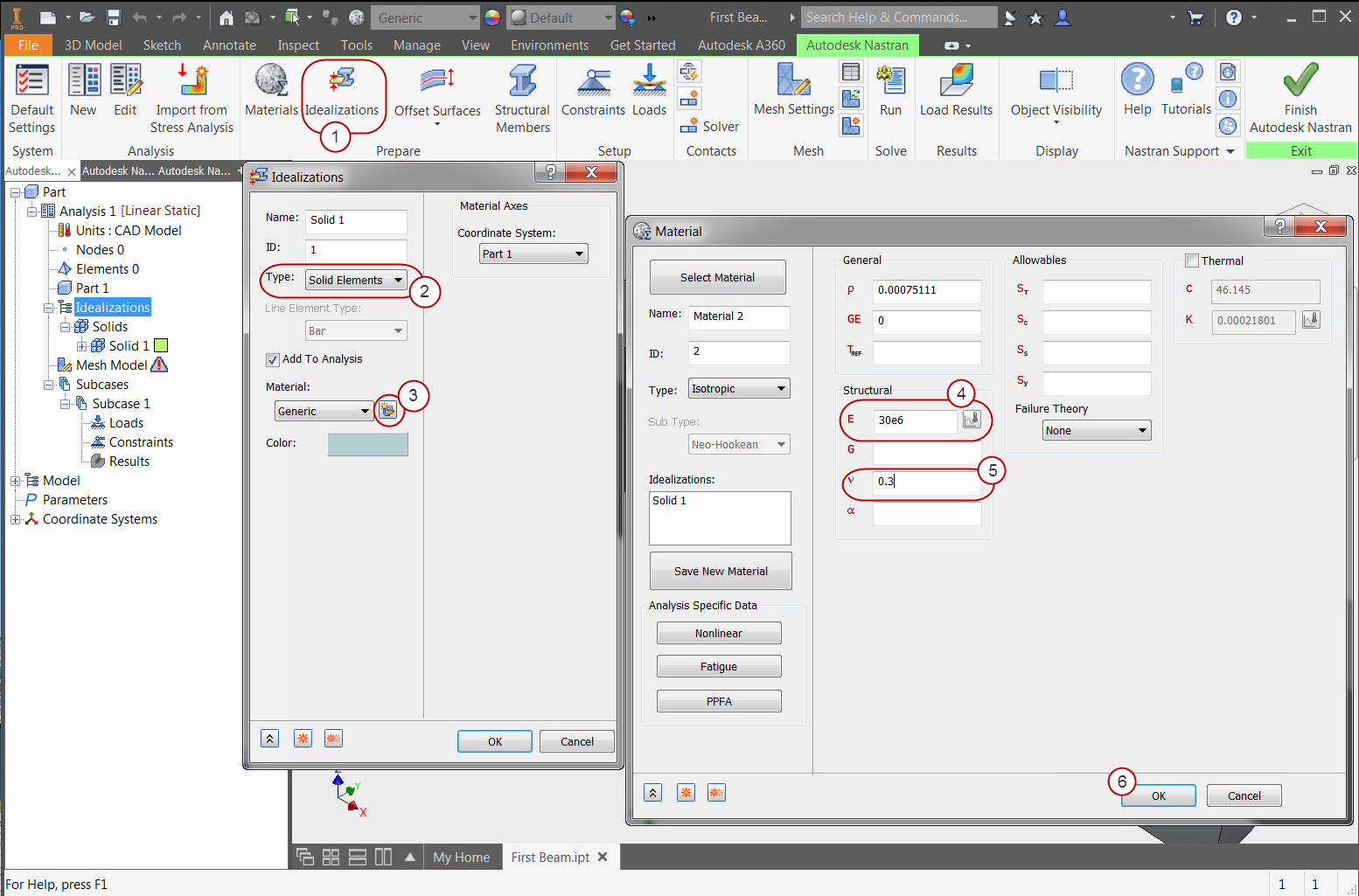The width and height of the screenshot is (1359, 896).
Task: Save the document via the floppy icon
Action: pyautogui.click(x=113, y=17)
